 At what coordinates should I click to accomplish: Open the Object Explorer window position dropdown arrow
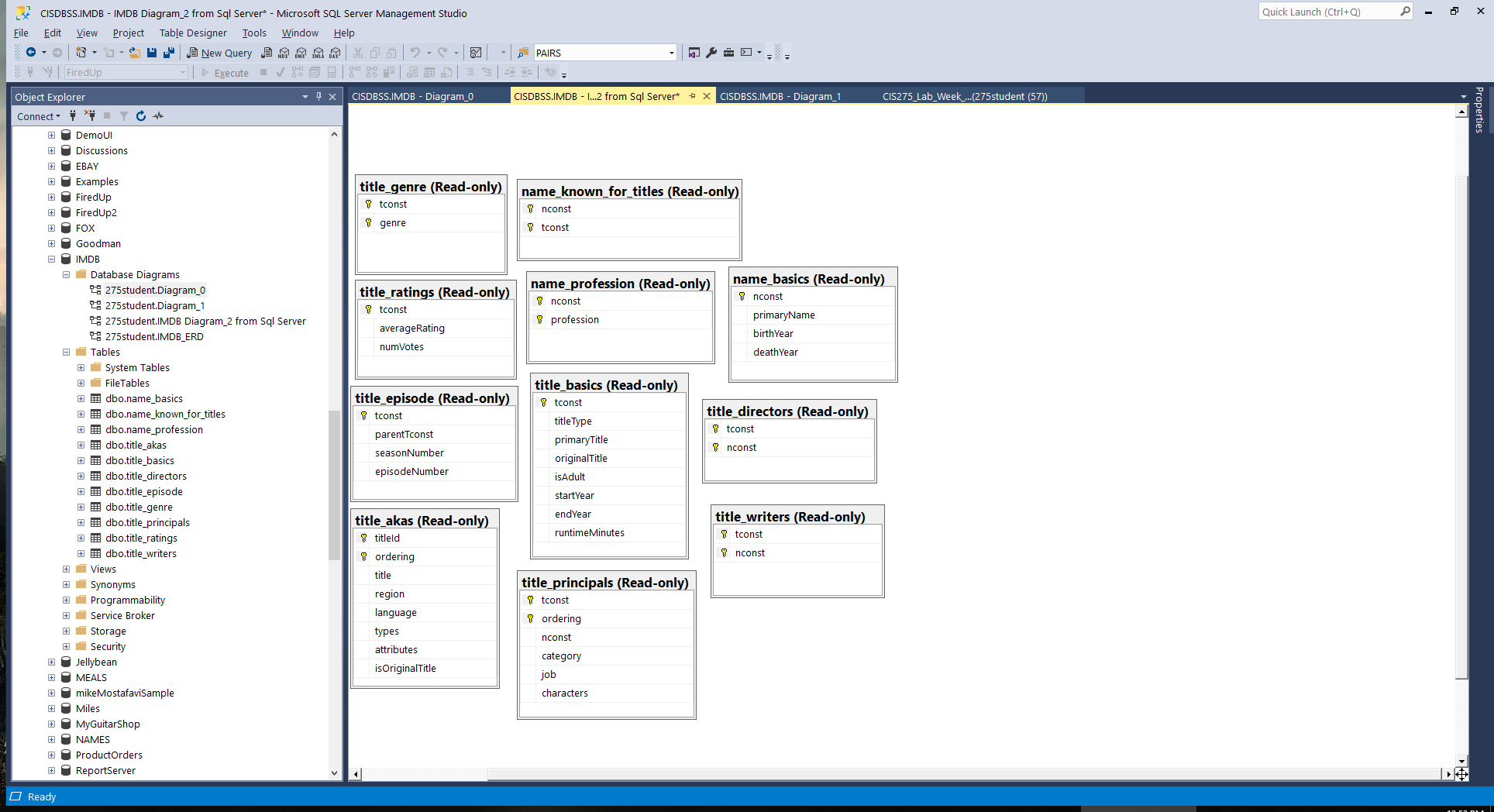point(305,97)
